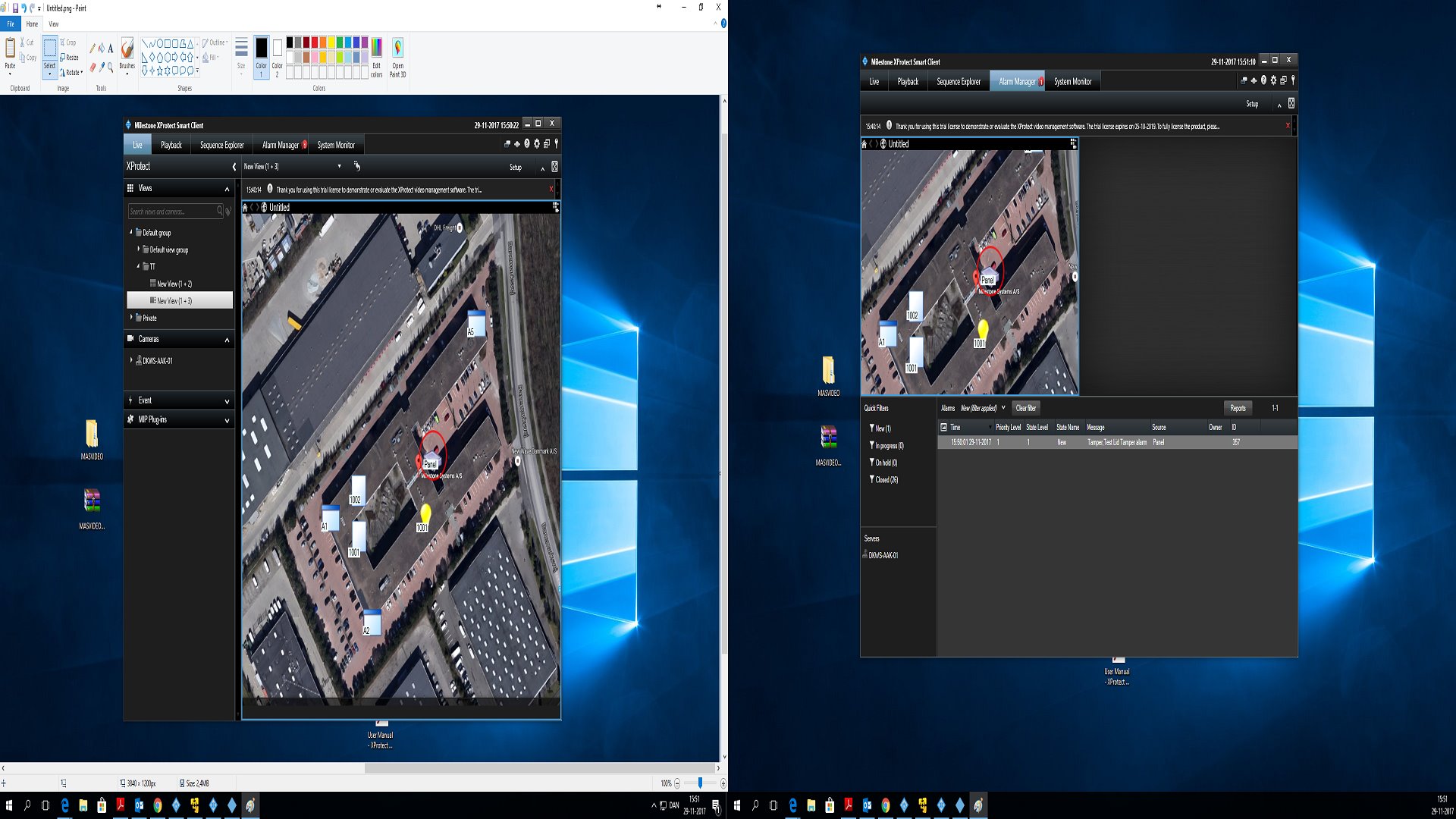1456x819 pixels.
Task: Select the Text tool in Paint
Action: tap(111, 48)
